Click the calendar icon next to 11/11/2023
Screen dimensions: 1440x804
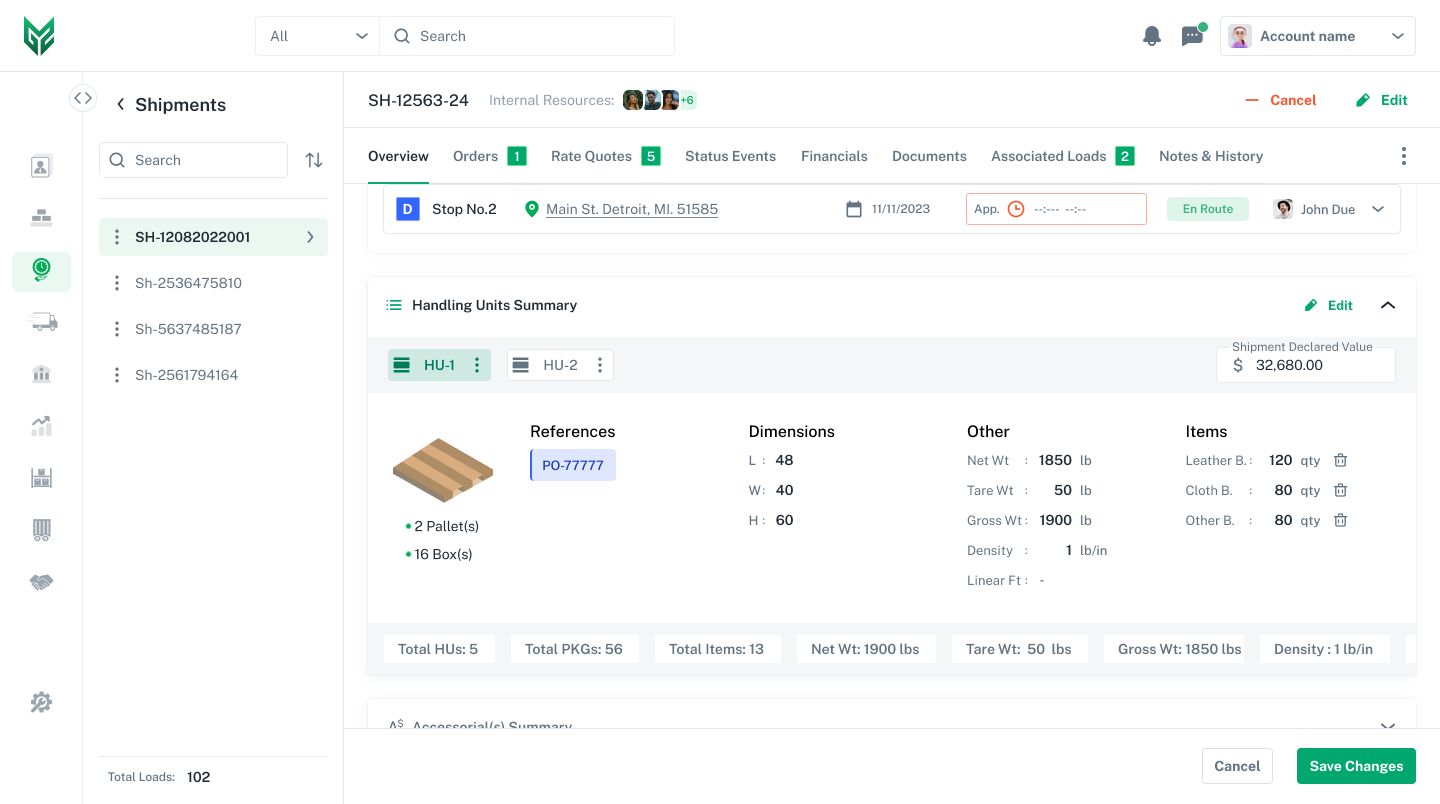(x=854, y=209)
